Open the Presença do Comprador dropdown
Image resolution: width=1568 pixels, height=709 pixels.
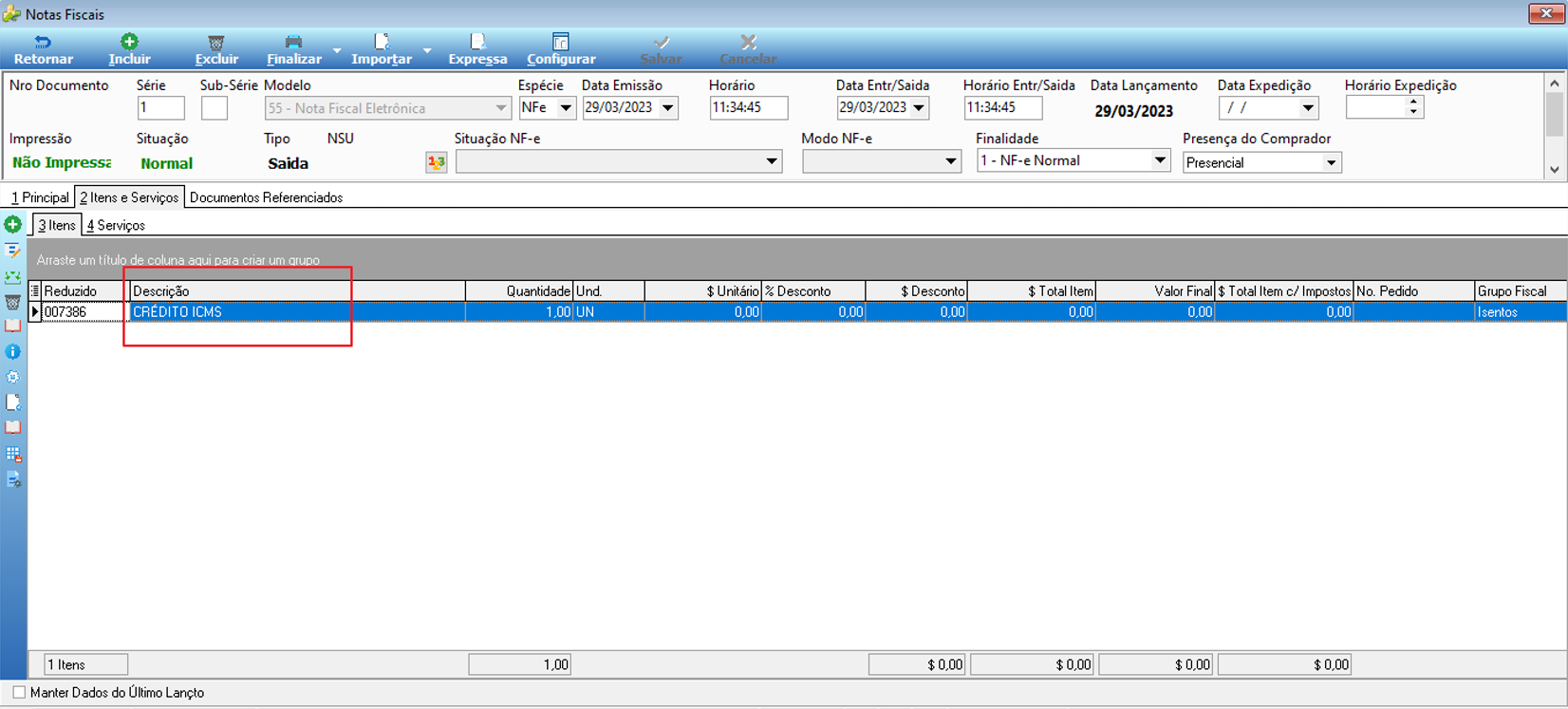(x=1331, y=162)
